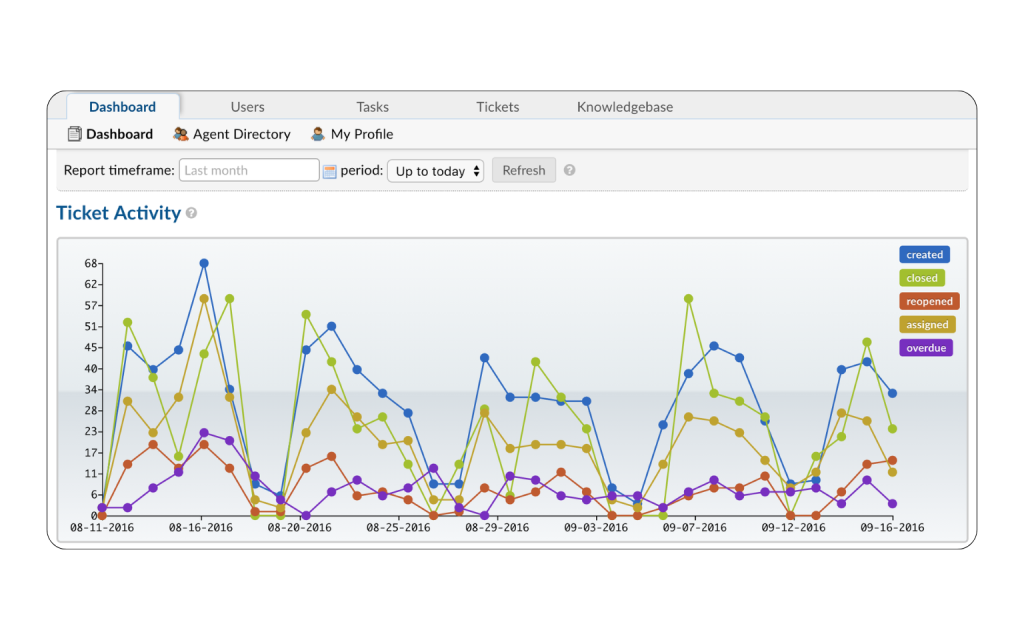
Task: Toggle the created series in chart legend
Action: 924,255
